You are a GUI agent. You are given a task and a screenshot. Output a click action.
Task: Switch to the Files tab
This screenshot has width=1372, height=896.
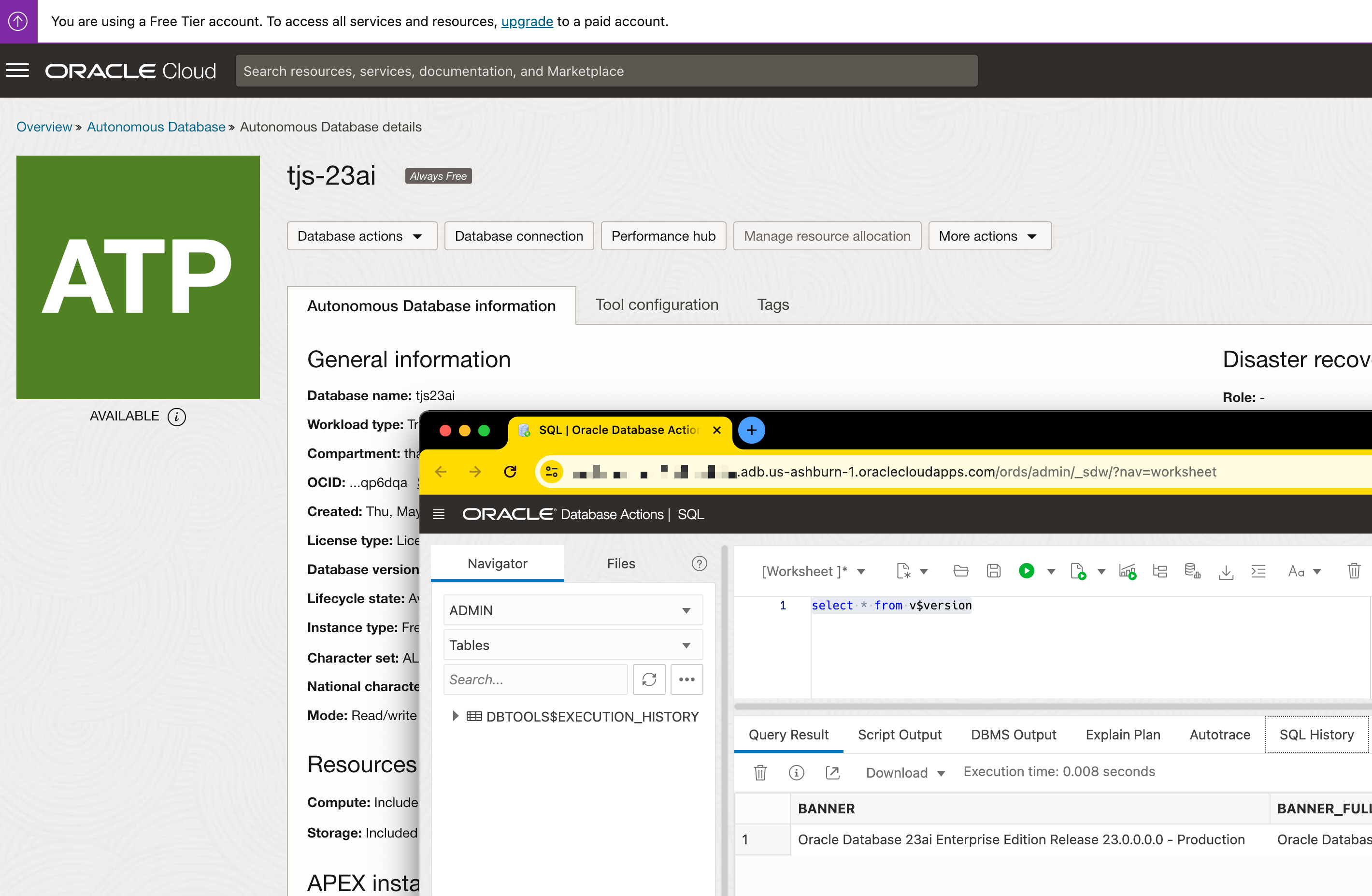click(x=621, y=564)
